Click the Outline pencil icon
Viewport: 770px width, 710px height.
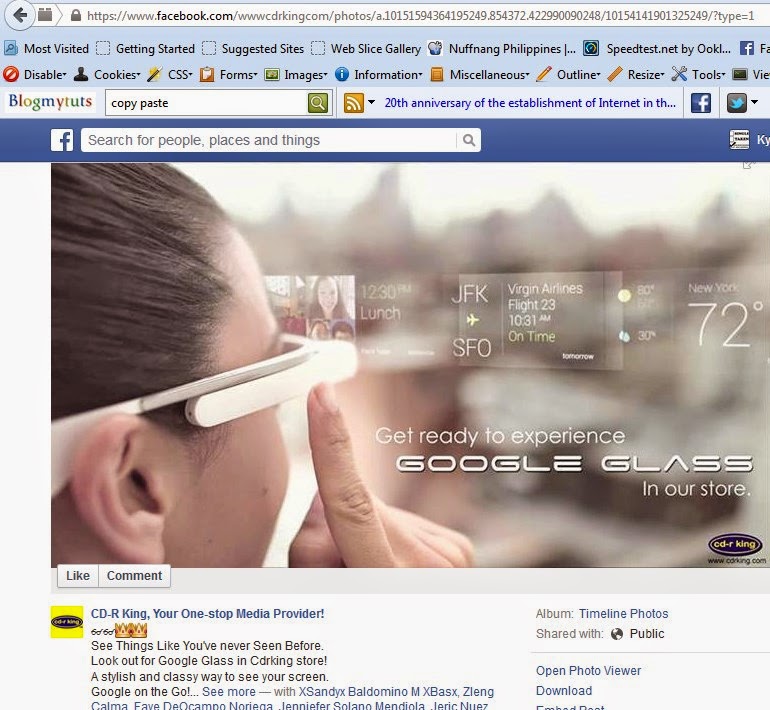[544, 74]
